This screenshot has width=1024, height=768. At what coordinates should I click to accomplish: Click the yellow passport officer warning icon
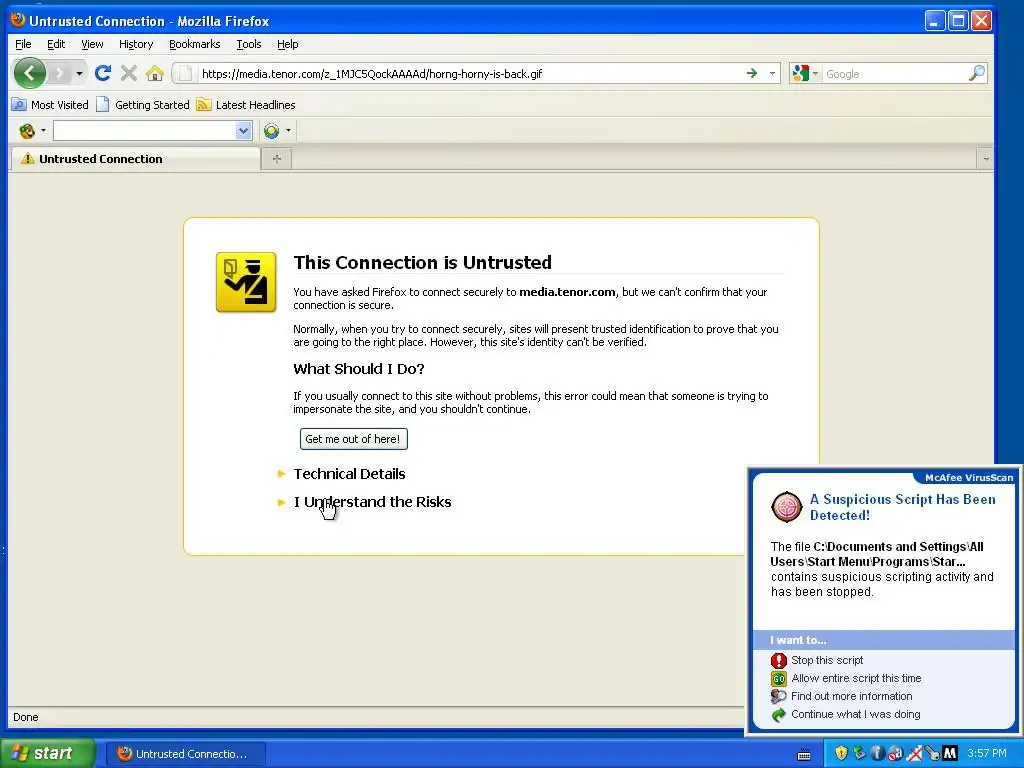pyautogui.click(x=246, y=282)
